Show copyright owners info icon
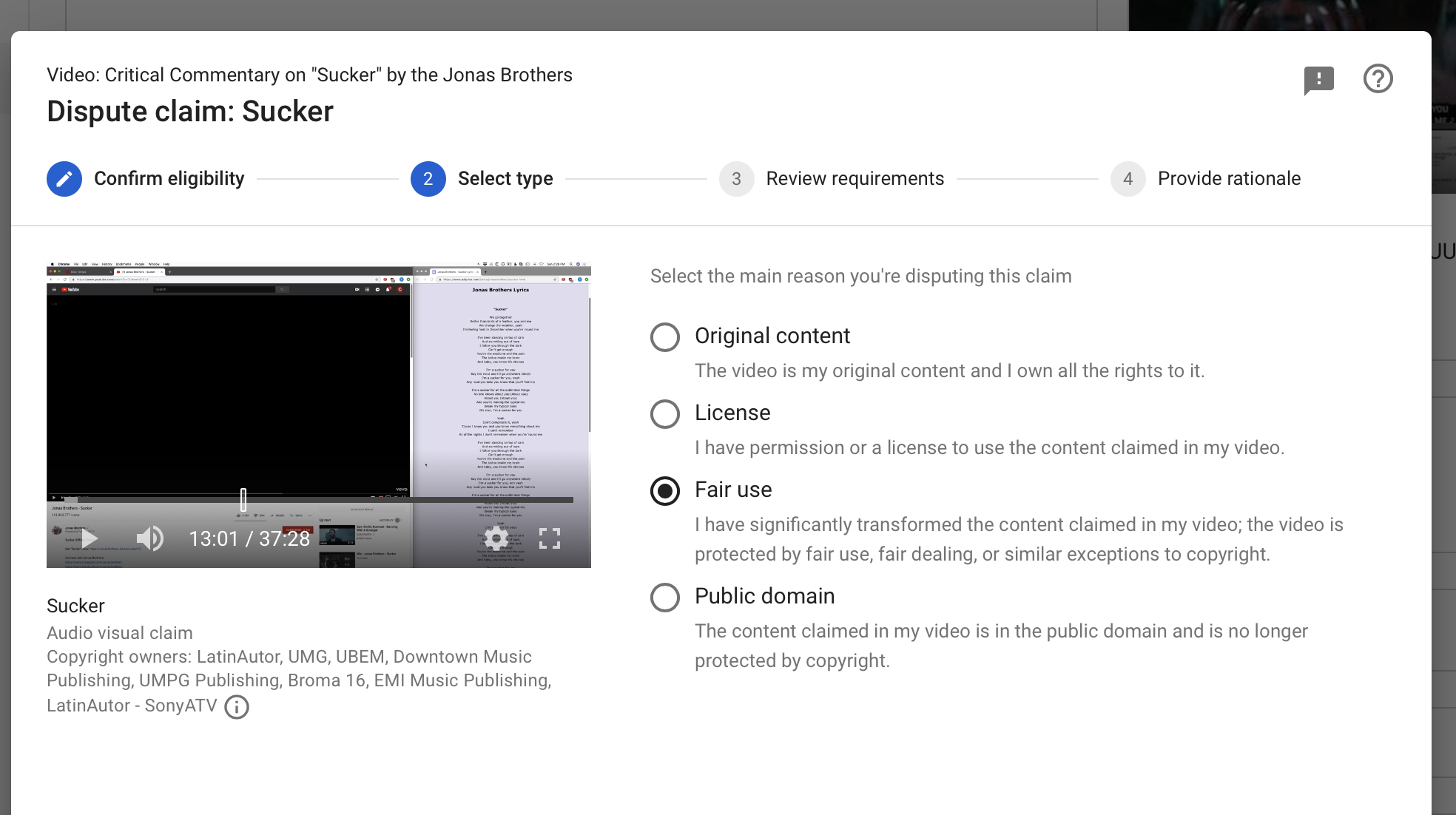The image size is (1456, 815). pos(237,707)
